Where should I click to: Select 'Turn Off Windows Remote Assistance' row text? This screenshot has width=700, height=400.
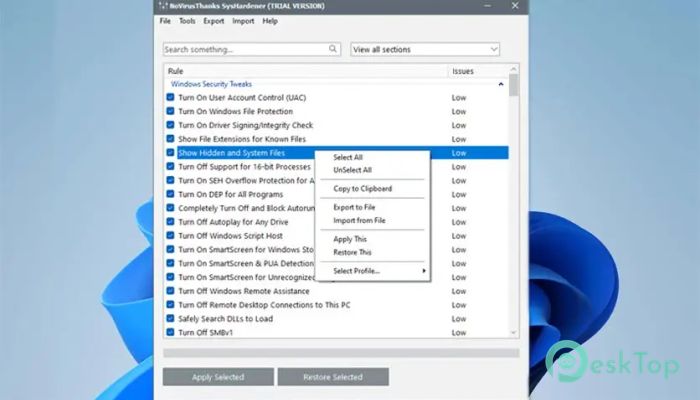(244, 291)
